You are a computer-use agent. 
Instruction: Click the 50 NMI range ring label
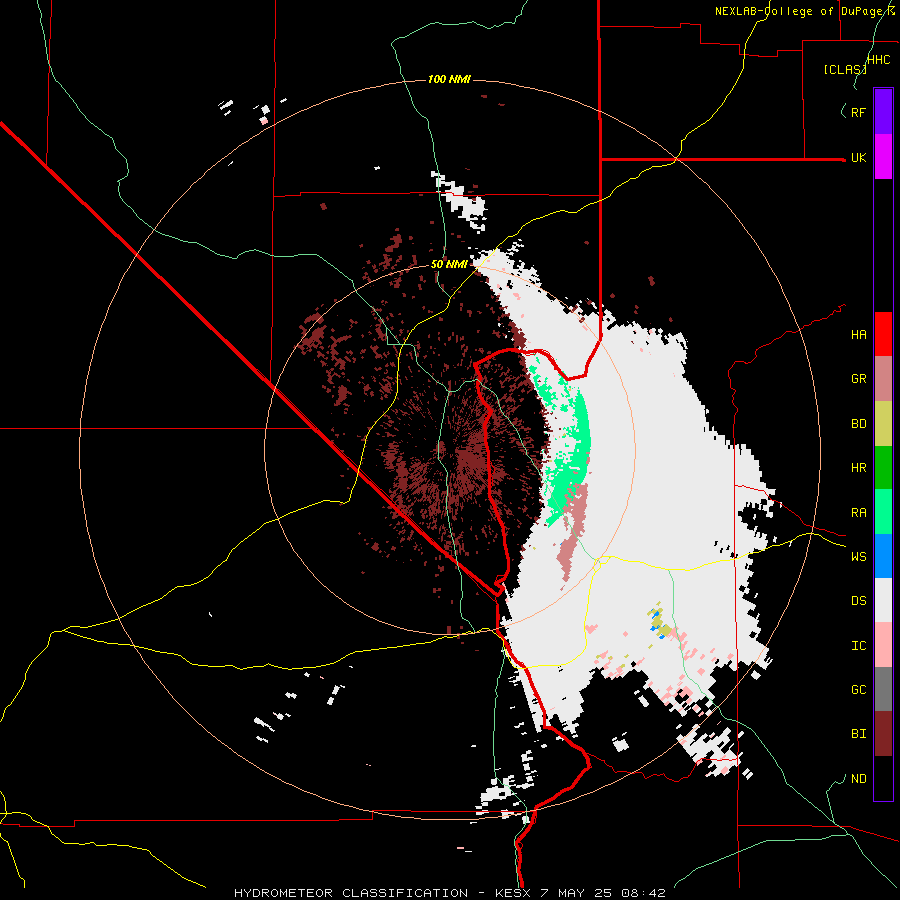pos(449,264)
